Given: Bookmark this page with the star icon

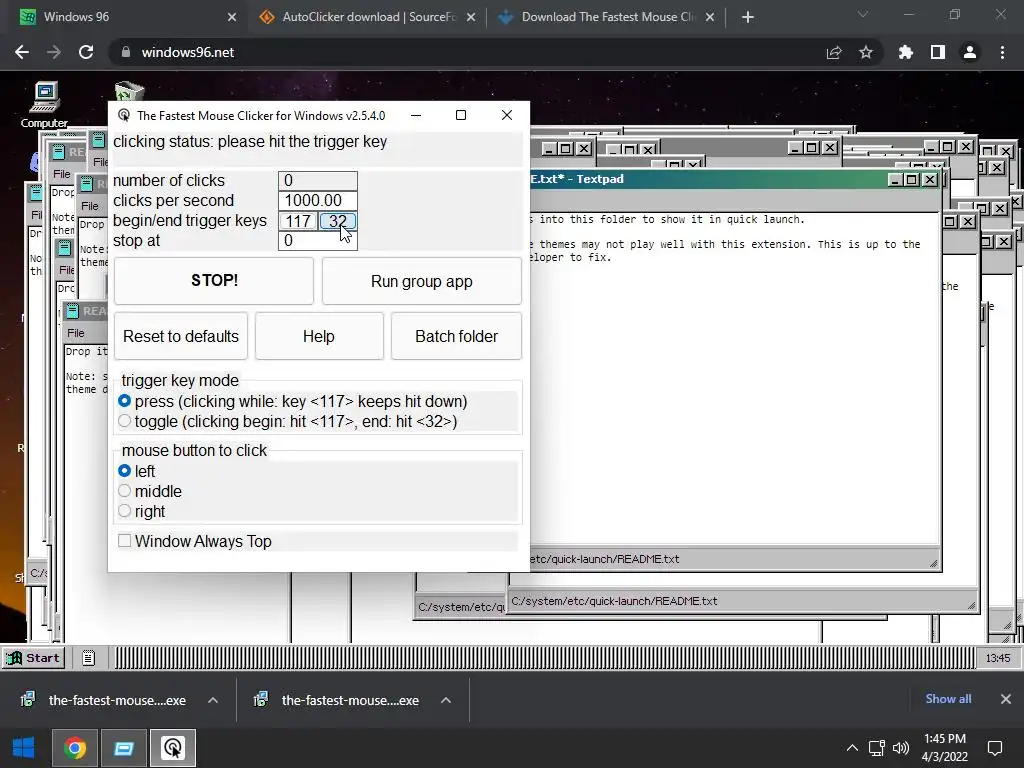Looking at the screenshot, I should 866,52.
